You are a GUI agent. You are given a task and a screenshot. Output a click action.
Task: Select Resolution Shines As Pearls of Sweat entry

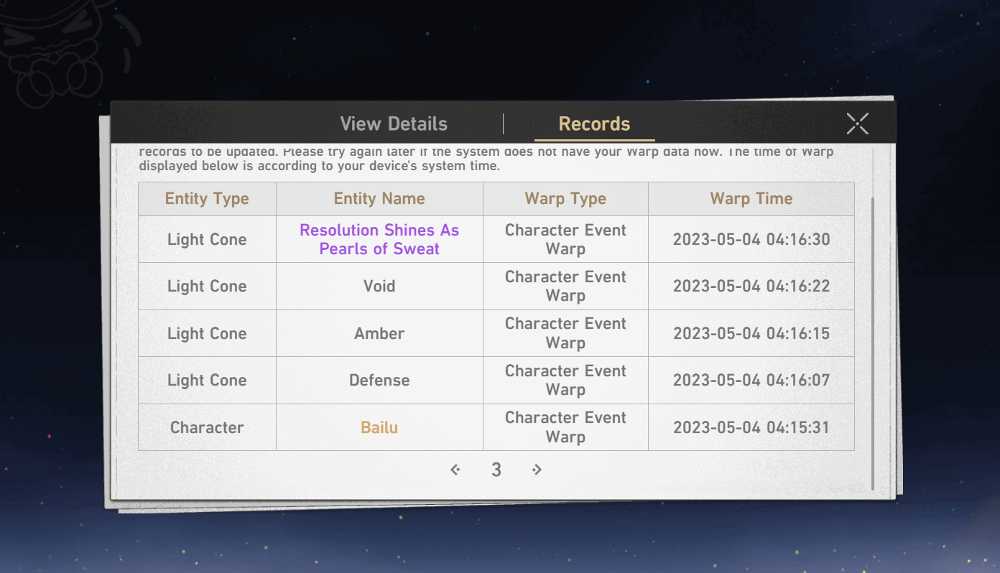379,239
